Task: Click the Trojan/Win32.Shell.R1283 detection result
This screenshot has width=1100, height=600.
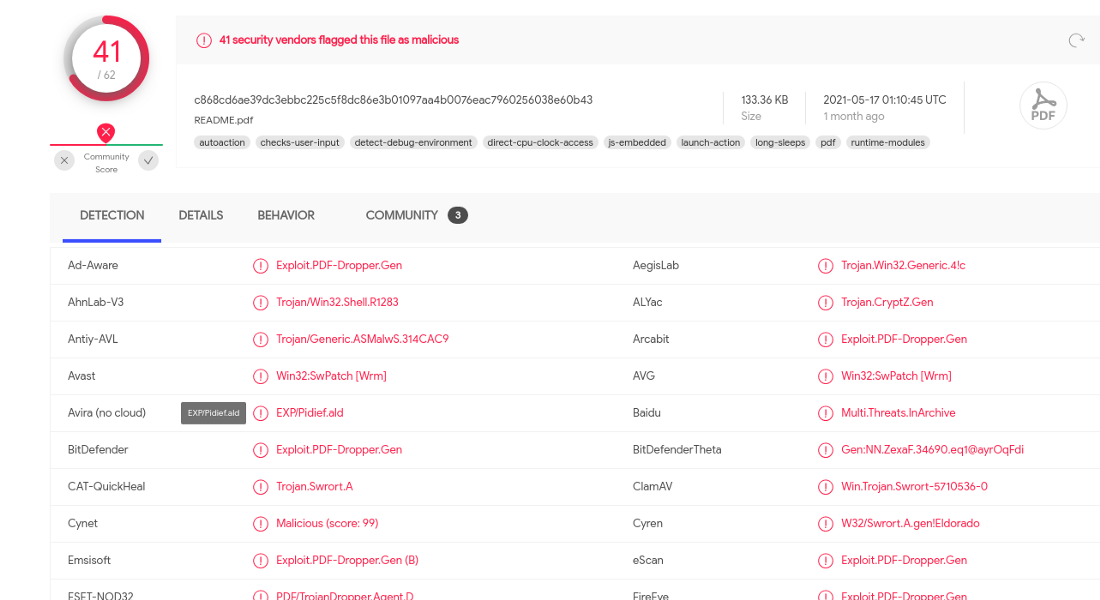Action: (x=337, y=302)
